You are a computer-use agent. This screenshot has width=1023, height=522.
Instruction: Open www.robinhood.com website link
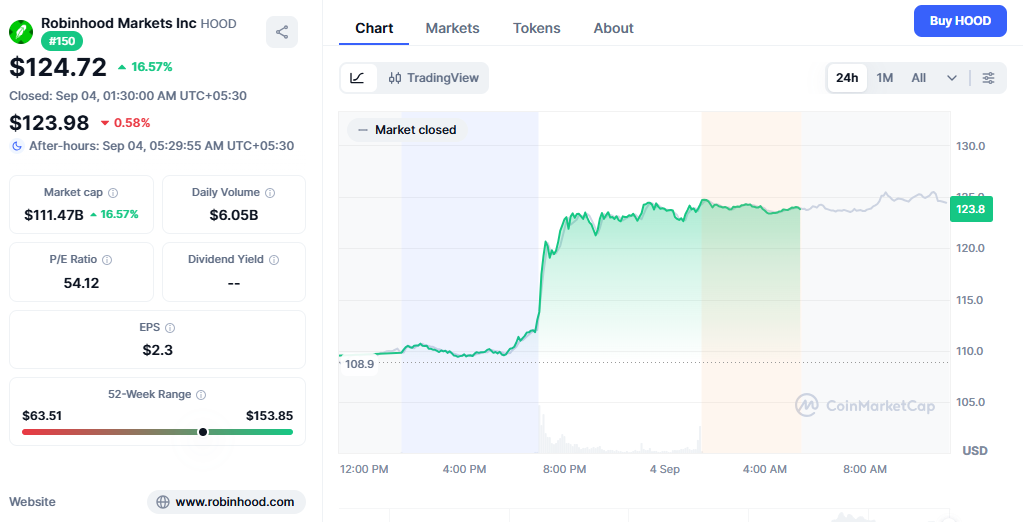coord(226,502)
